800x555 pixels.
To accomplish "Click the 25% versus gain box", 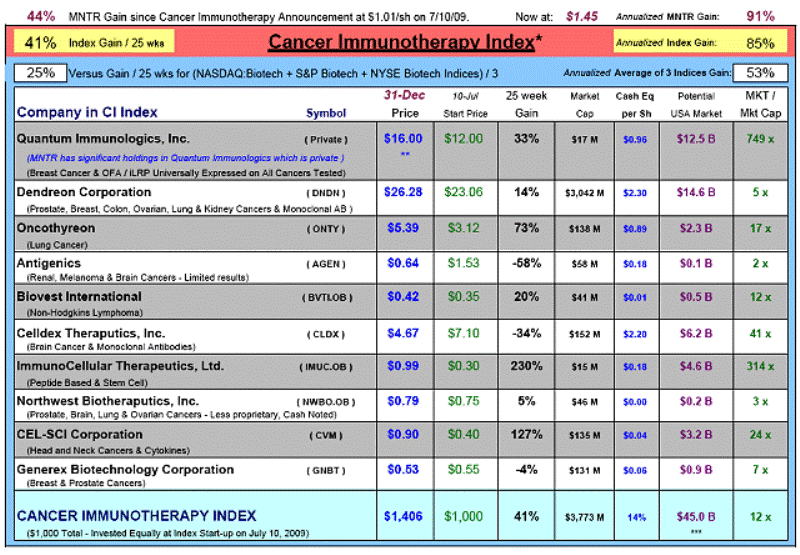I will (x=40, y=73).
